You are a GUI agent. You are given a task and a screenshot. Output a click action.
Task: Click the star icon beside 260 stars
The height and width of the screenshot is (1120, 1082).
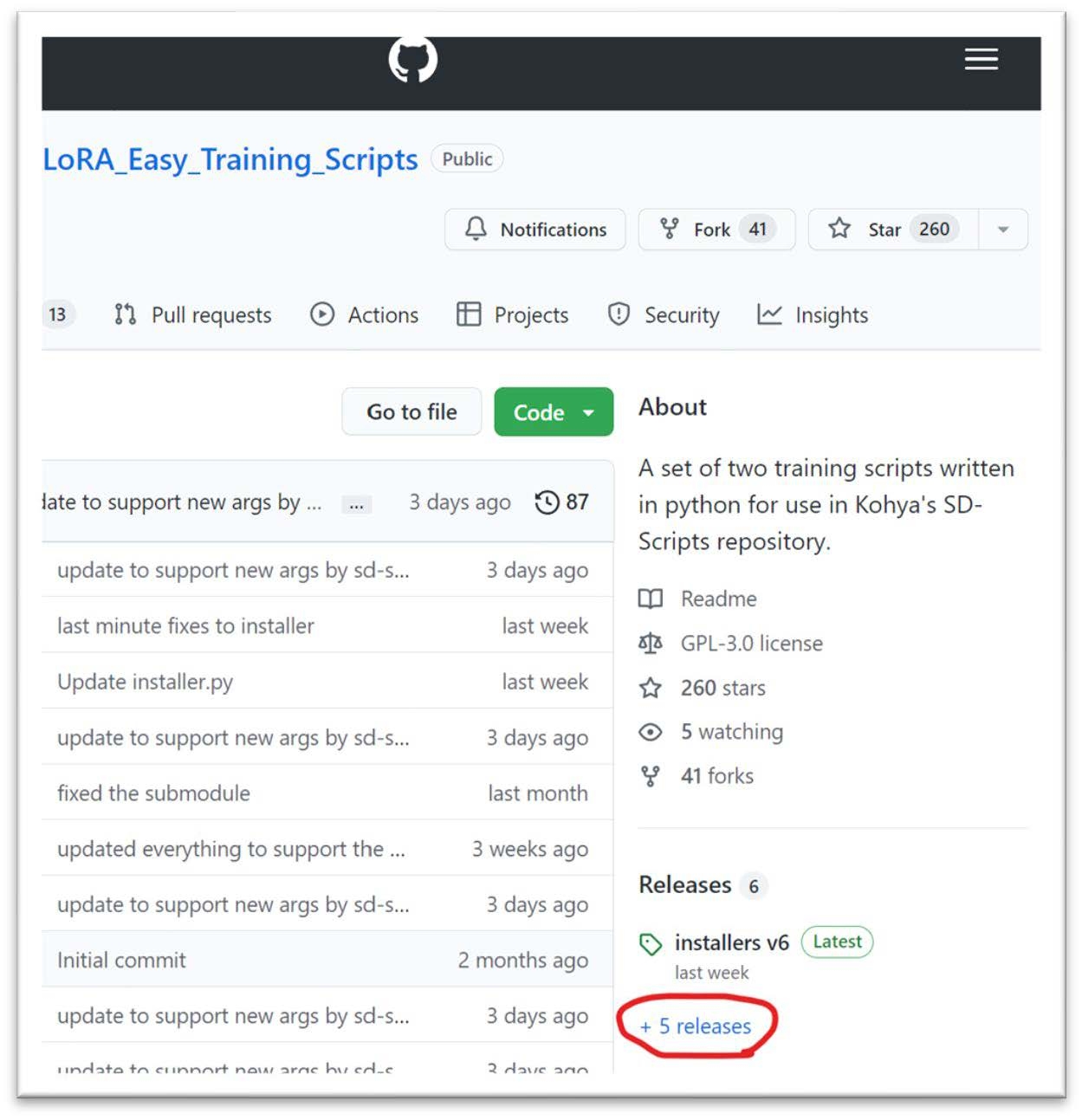651,688
